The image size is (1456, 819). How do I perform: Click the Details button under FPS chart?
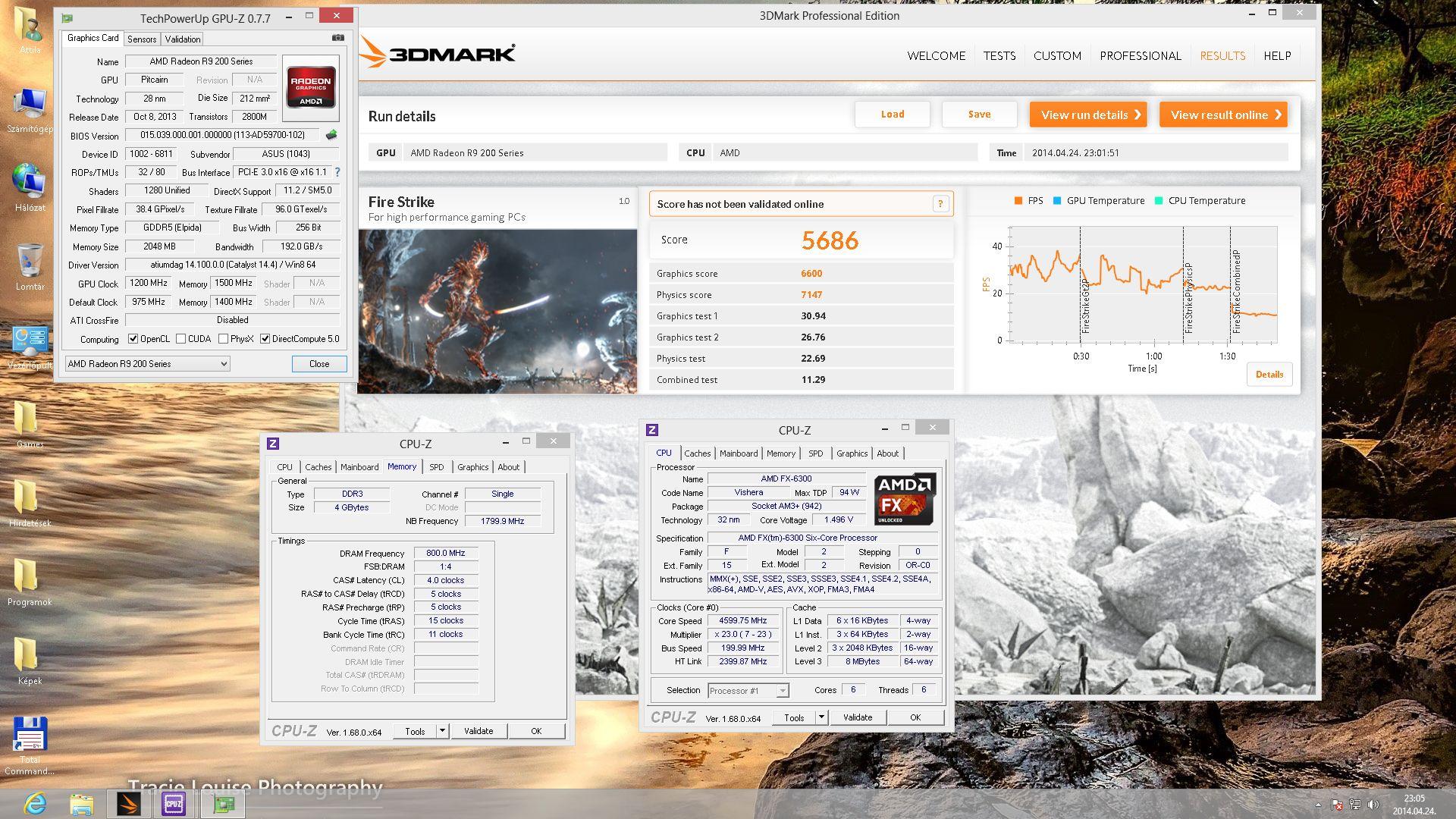click(x=1269, y=374)
